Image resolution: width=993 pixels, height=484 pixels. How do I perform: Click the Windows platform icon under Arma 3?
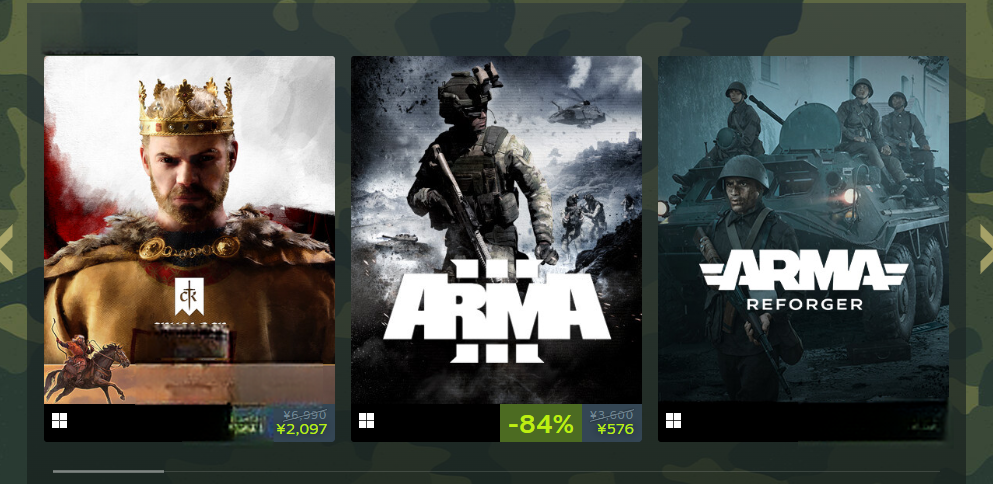[366, 421]
